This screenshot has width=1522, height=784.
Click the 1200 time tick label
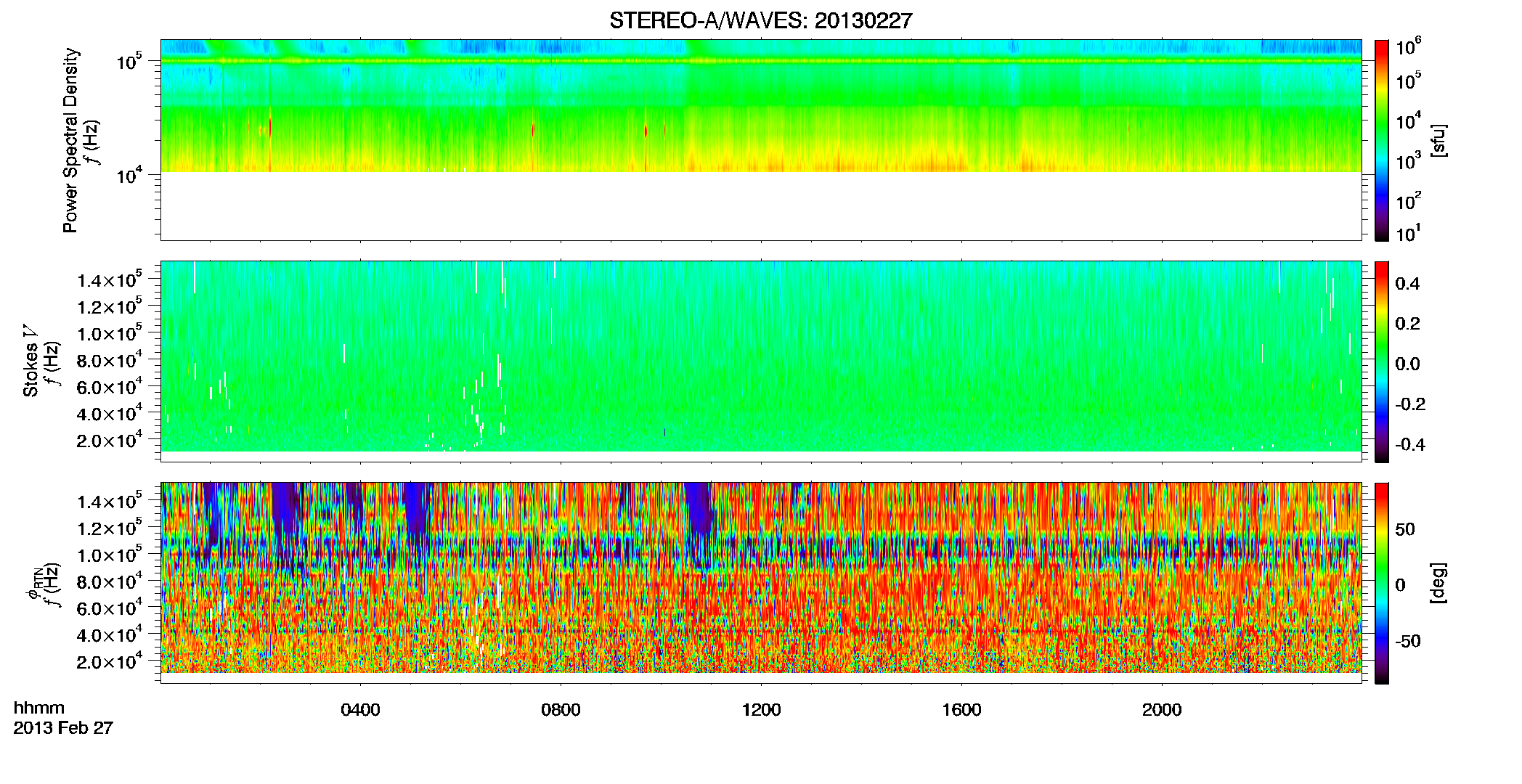[x=761, y=710]
